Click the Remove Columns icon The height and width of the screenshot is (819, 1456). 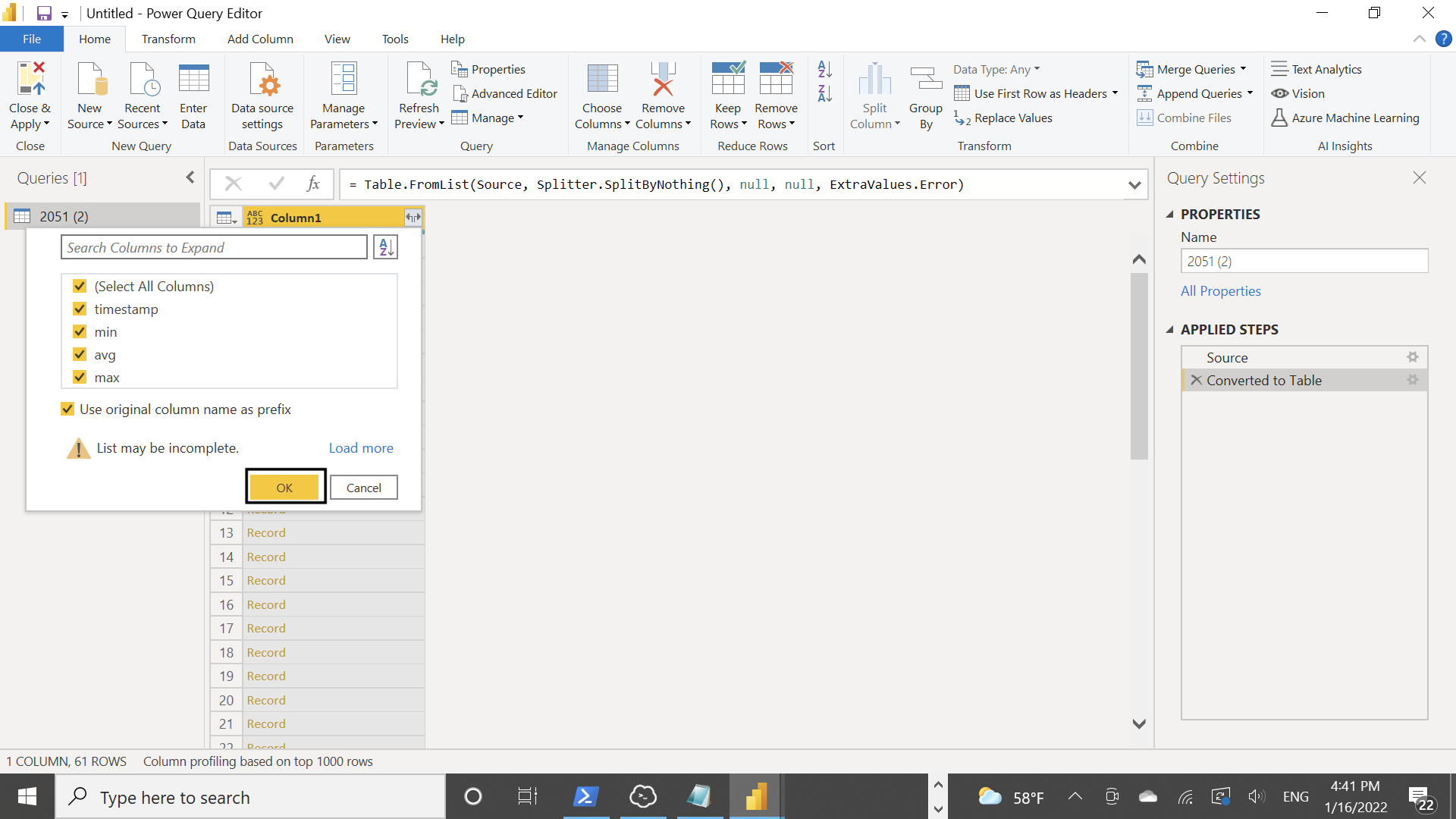[x=663, y=79]
